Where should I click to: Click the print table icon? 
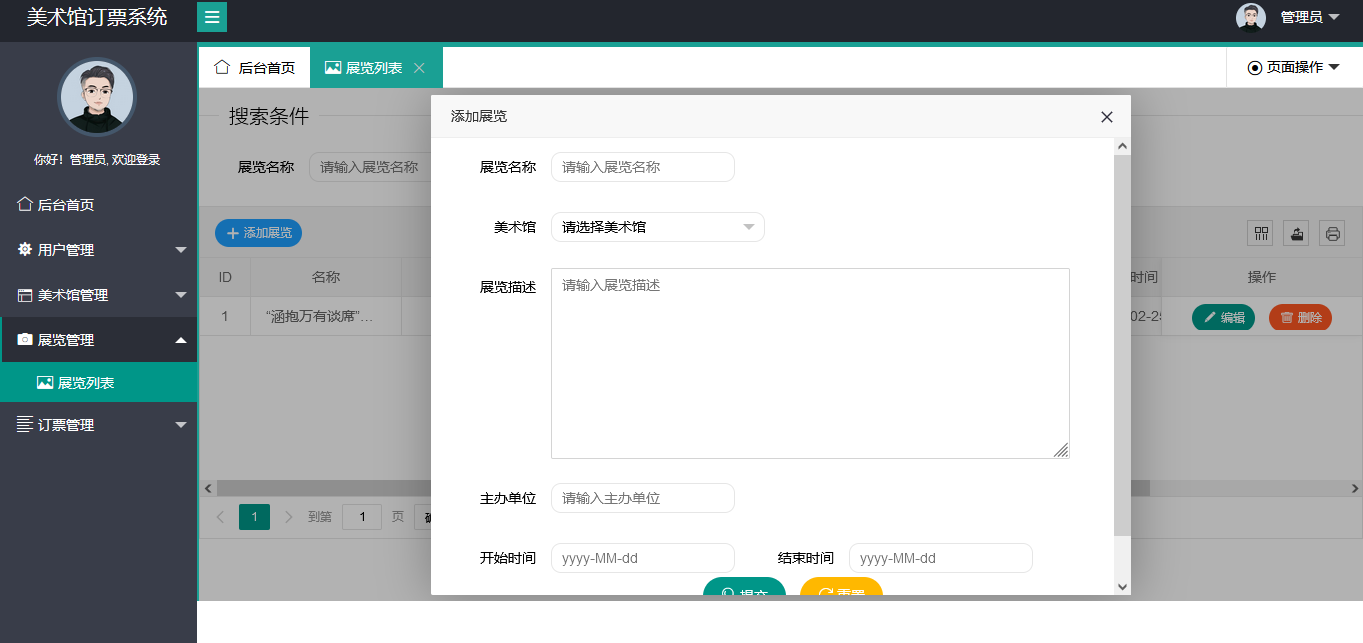(x=1332, y=233)
